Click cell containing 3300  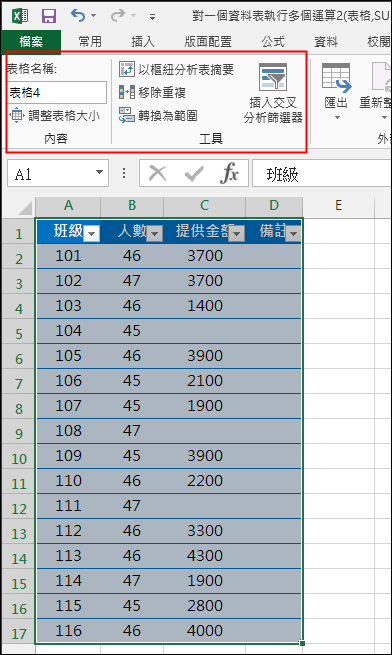(205, 531)
